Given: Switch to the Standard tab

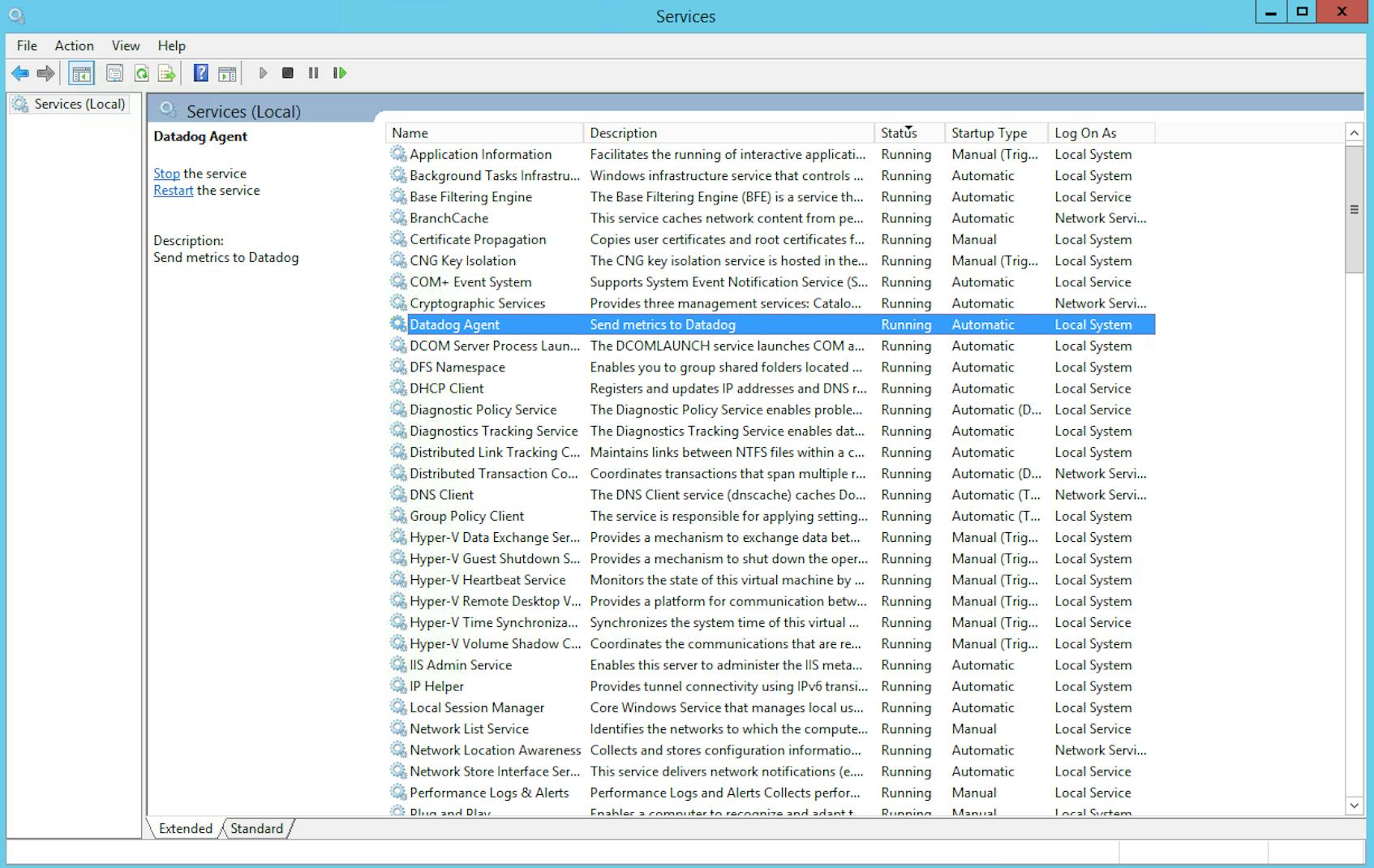Looking at the screenshot, I should point(255,828).
